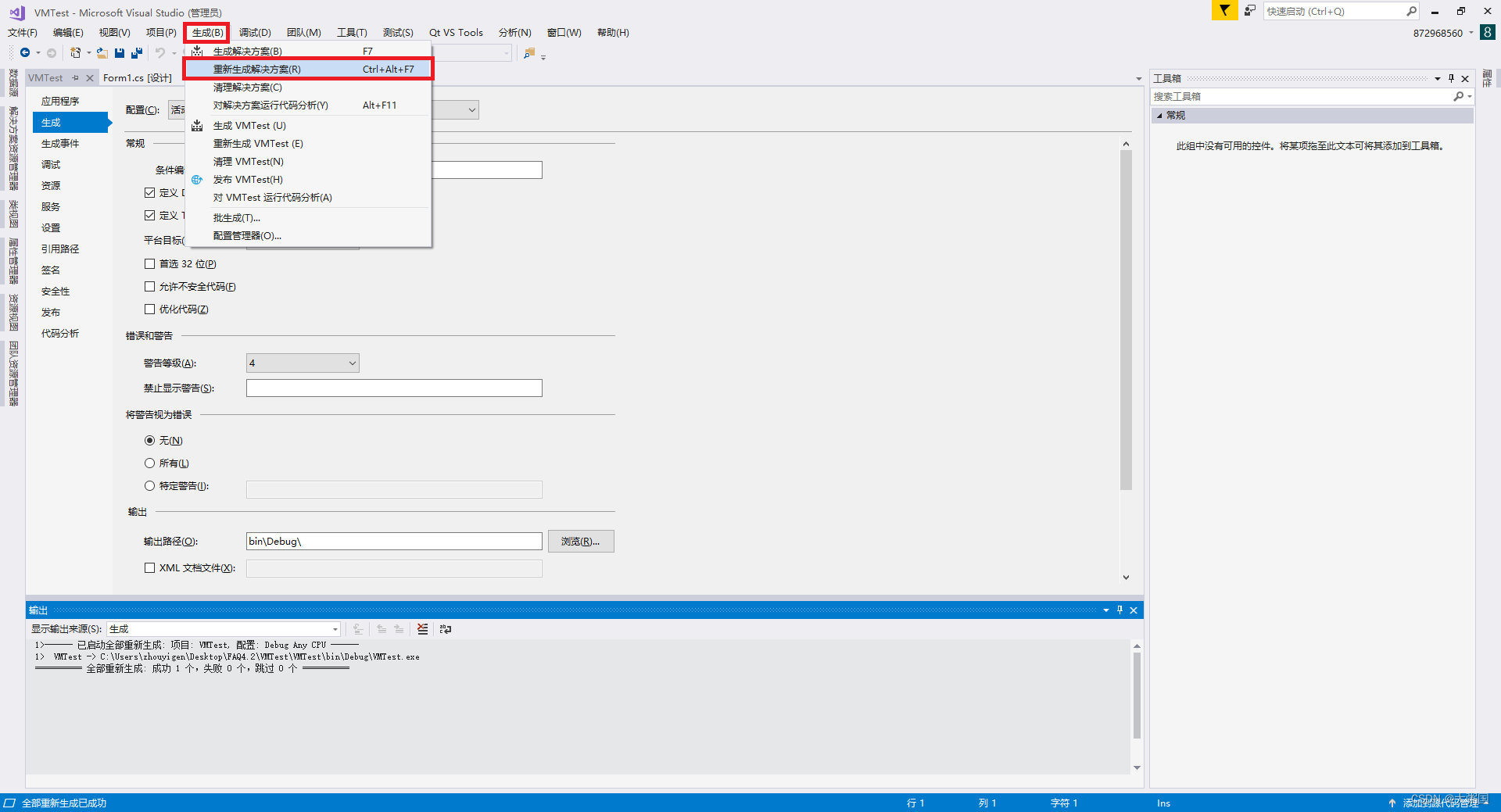Viewport: 1501px width, 812px height.
Task: Close the VMTest properties tab
Action: click(x=90, y=77)
